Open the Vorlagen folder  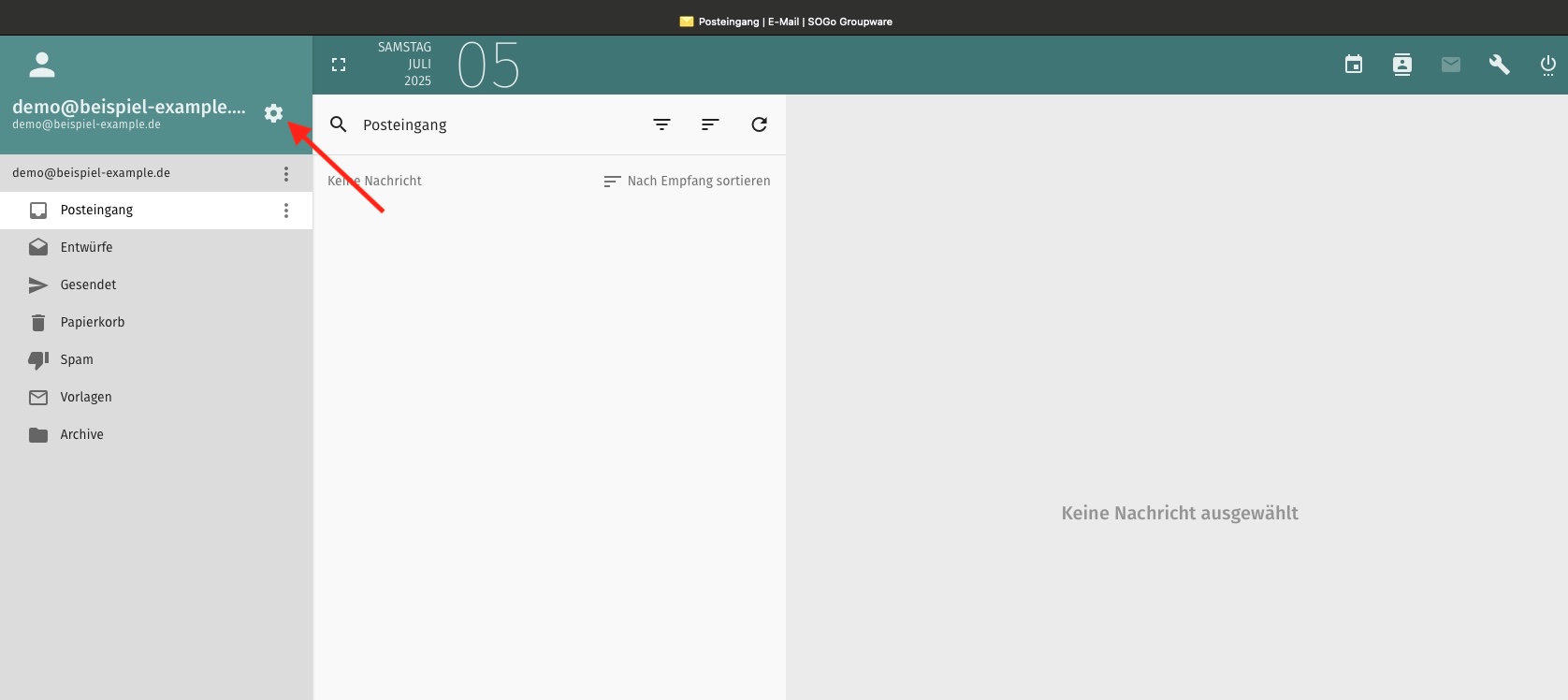(156, 398)
